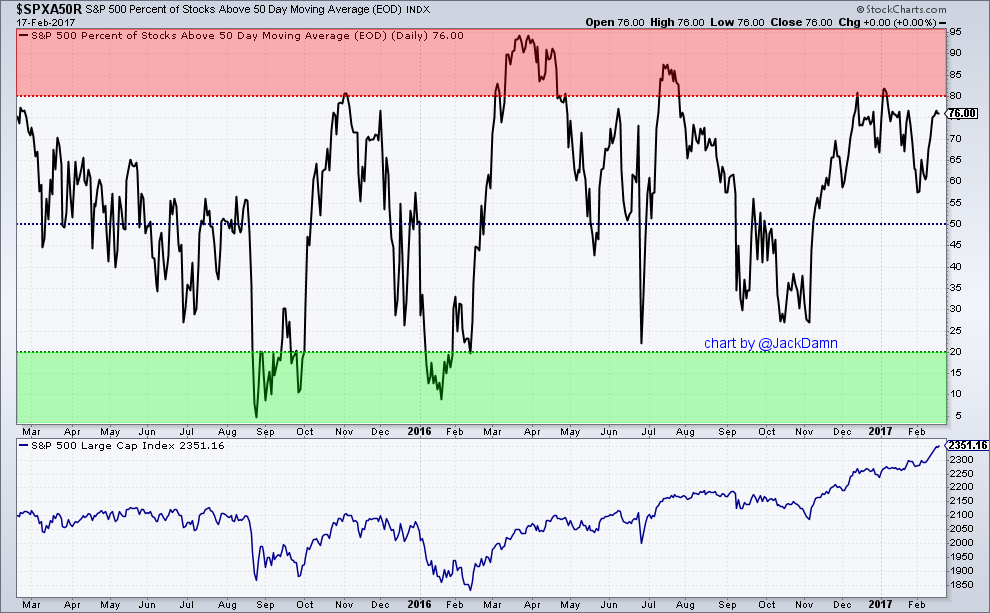Select the High 76.00 value in header
This screenshot has width=990, height=613.
coord(677,22)
